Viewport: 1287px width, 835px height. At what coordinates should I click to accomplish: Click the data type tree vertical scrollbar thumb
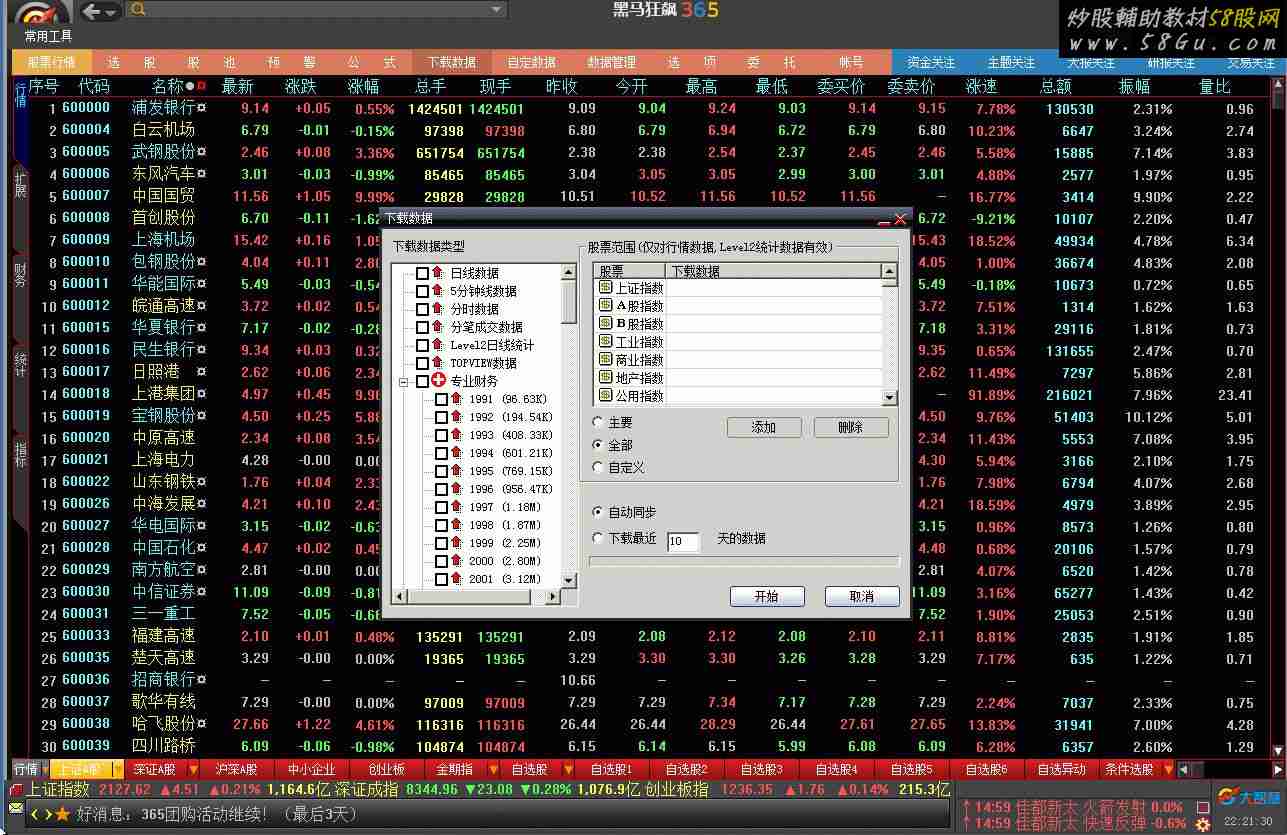569,301
